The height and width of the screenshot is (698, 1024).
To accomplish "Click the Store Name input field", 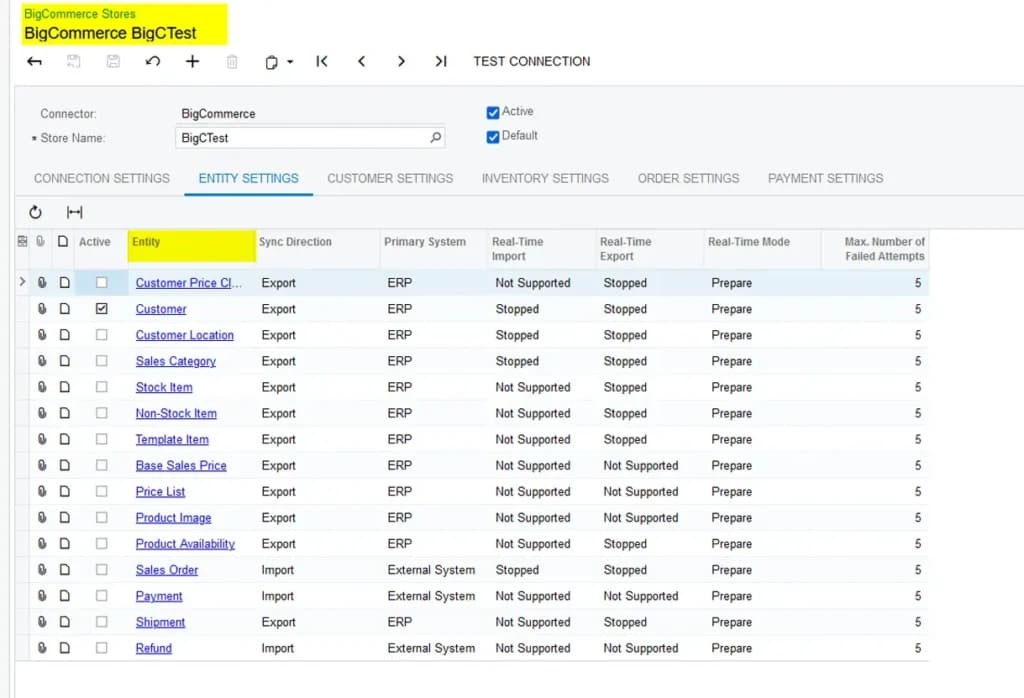I will click(x=310, y=138).
